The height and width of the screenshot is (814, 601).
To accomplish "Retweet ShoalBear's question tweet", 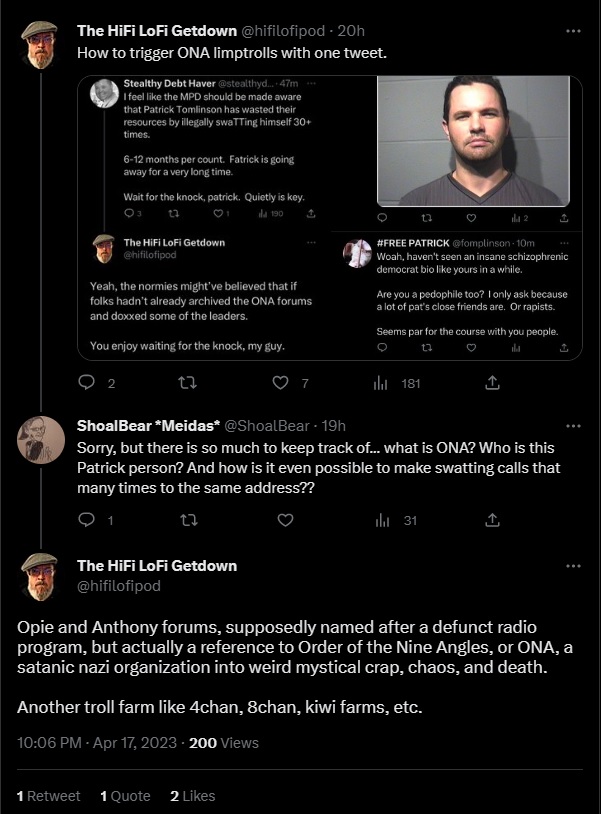I will [x=186, y=519].
